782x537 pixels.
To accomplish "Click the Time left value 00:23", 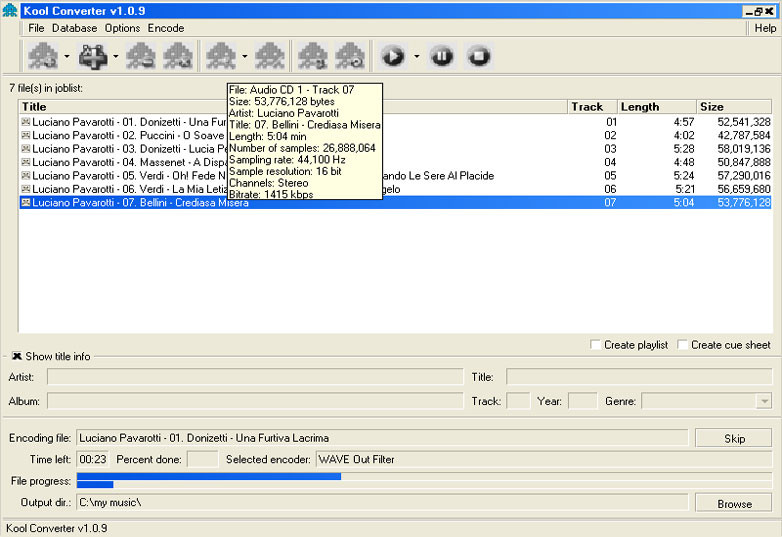I will 93,459.
